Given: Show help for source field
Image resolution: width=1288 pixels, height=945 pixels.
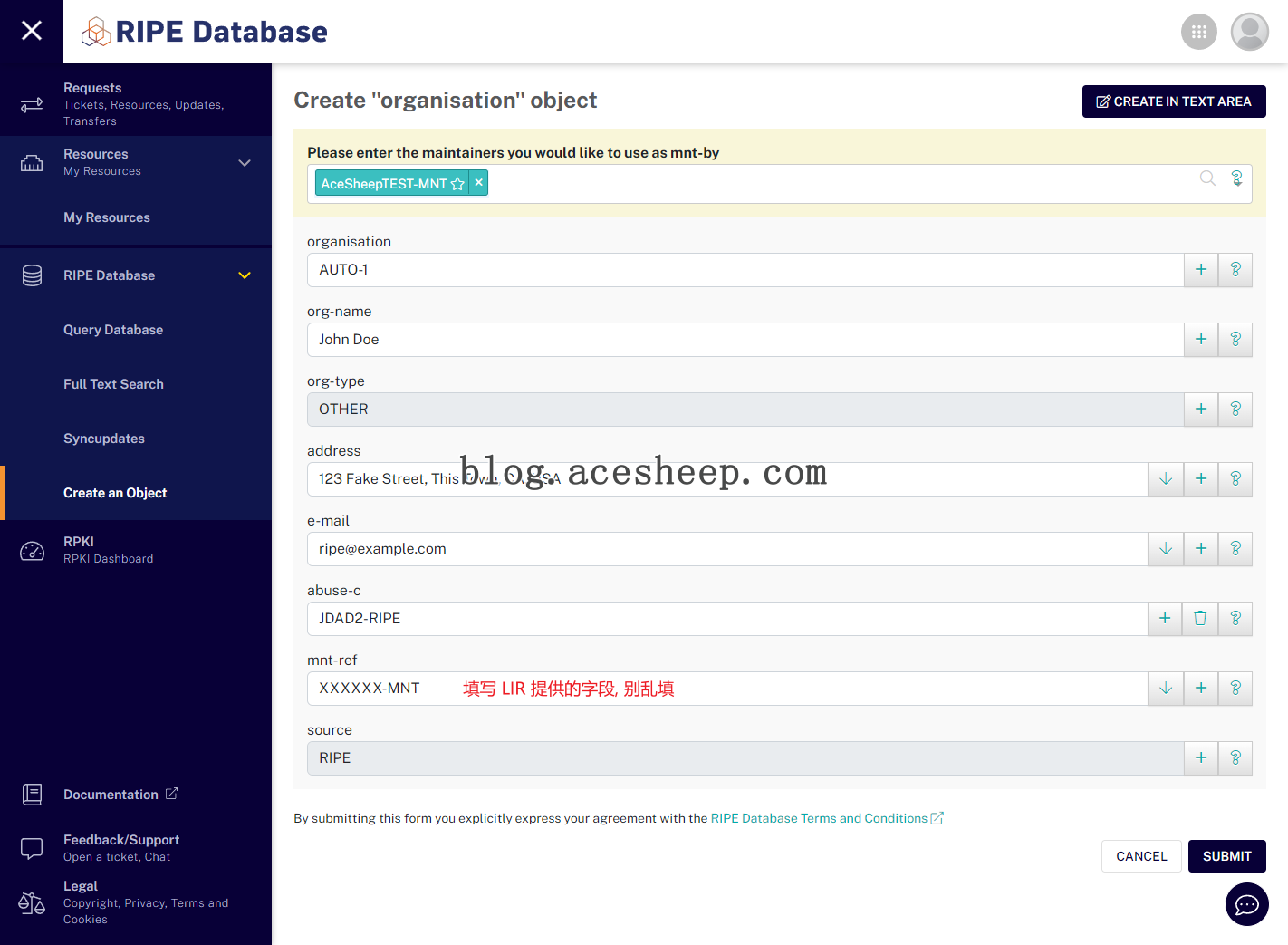Looking at the screenshot, I should (x=1235, y=758).
